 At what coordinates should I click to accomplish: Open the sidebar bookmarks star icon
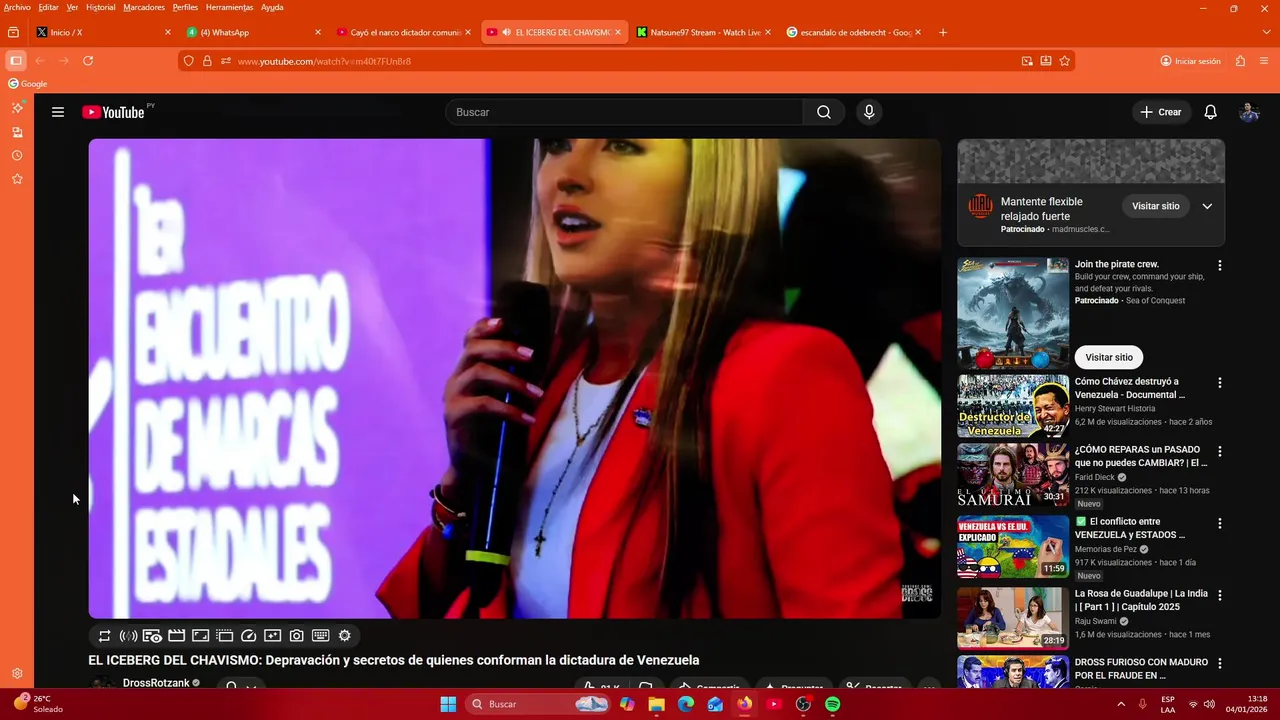[17, 179]
